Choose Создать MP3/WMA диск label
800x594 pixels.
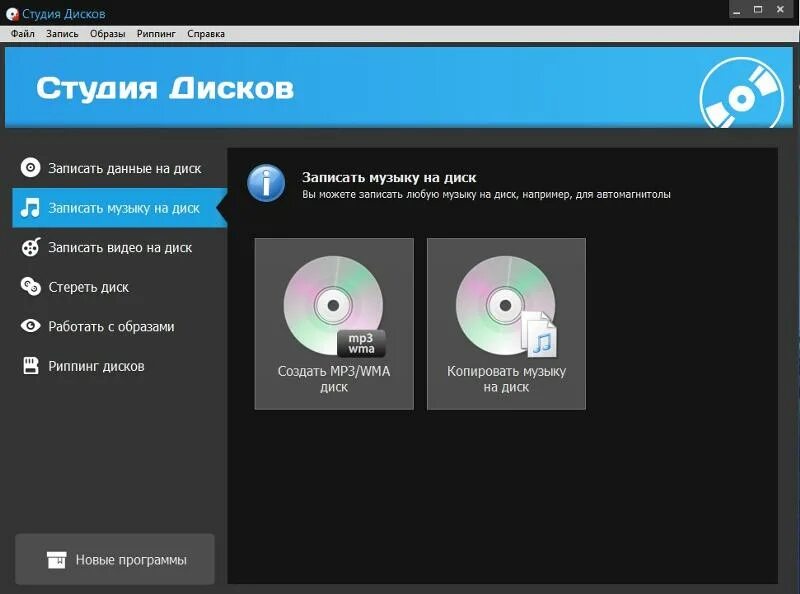334,379
